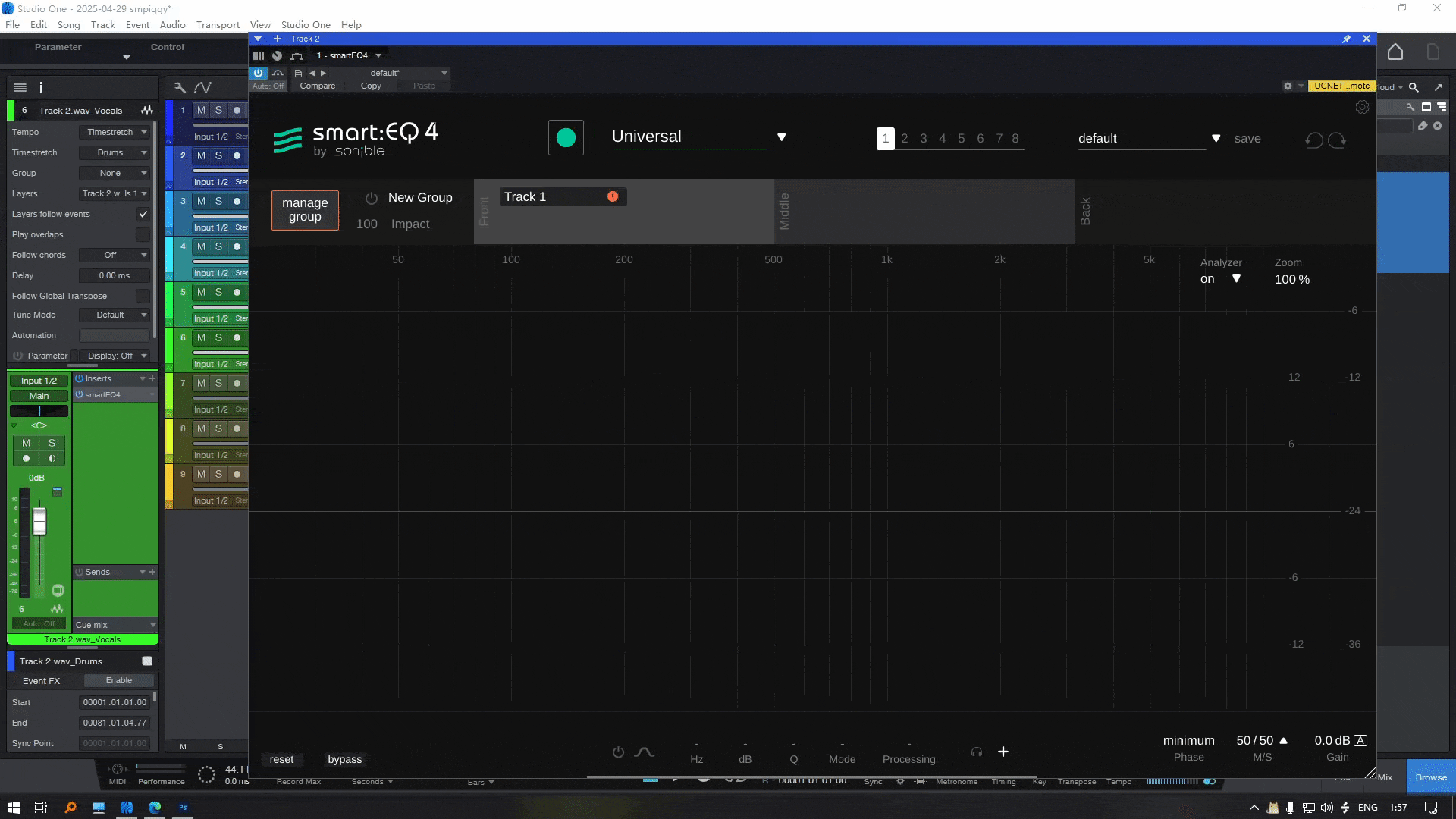Open the Universal profile dropdown

point(781,137)
